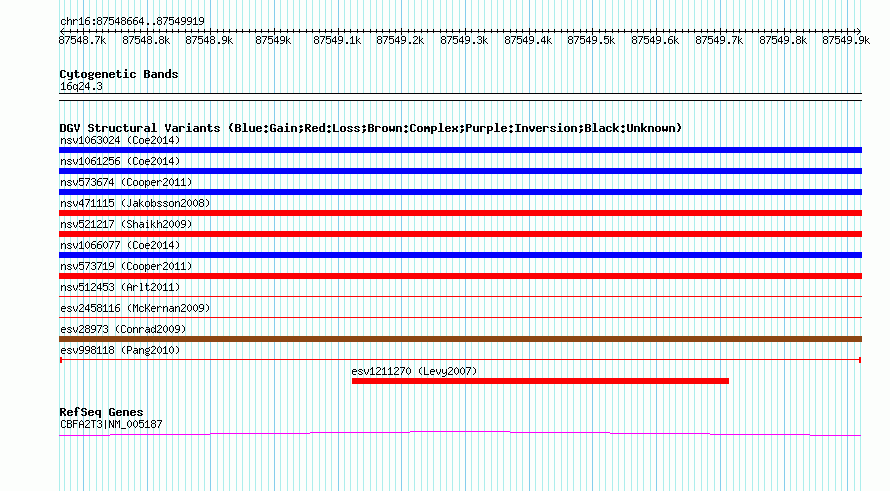Click the 87549.7k ruler tick label
The height and width of the screenshot is (491, 890).
(x=719, y=40)
